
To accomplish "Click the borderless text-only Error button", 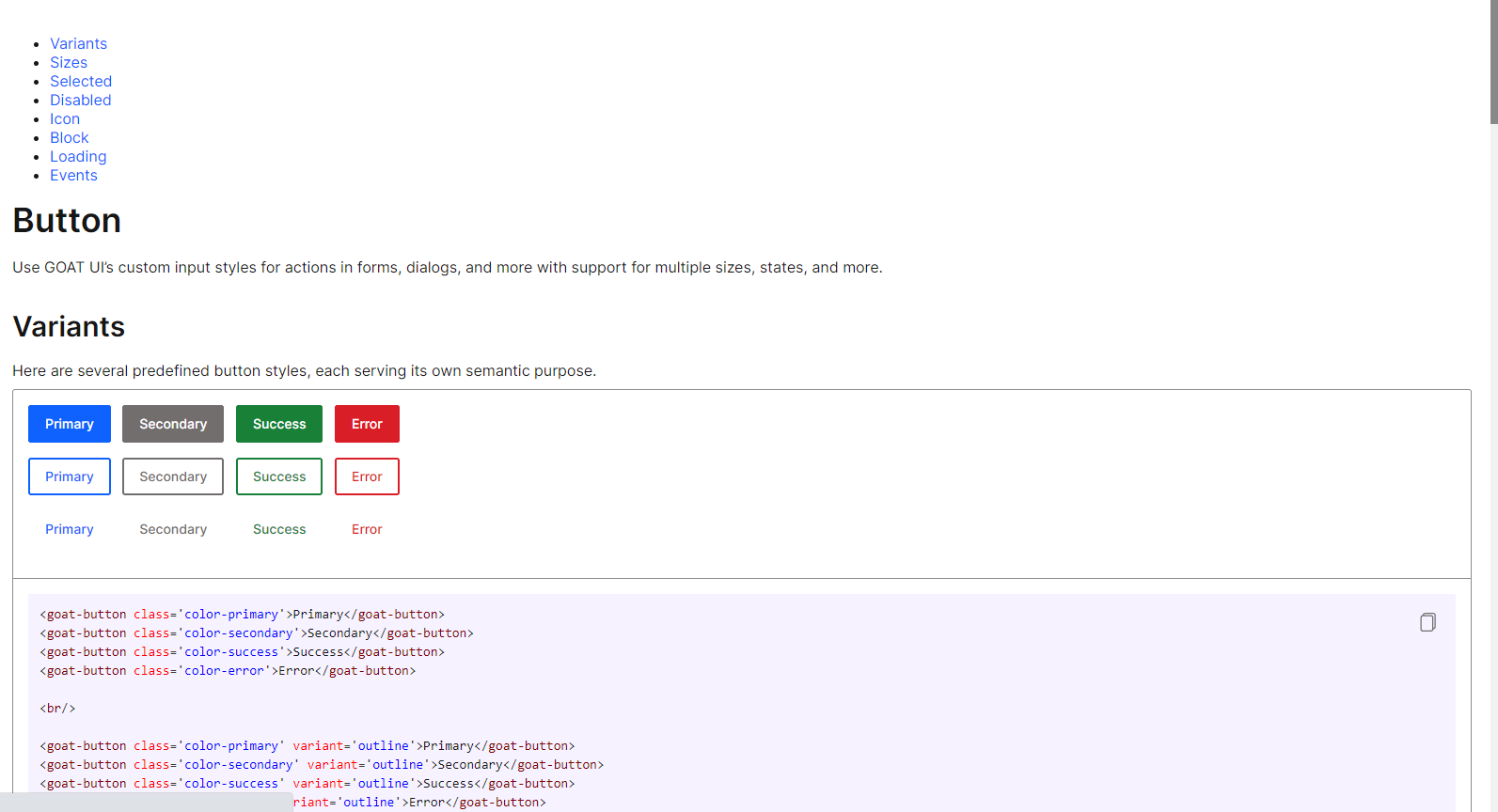I will (367, 529).
